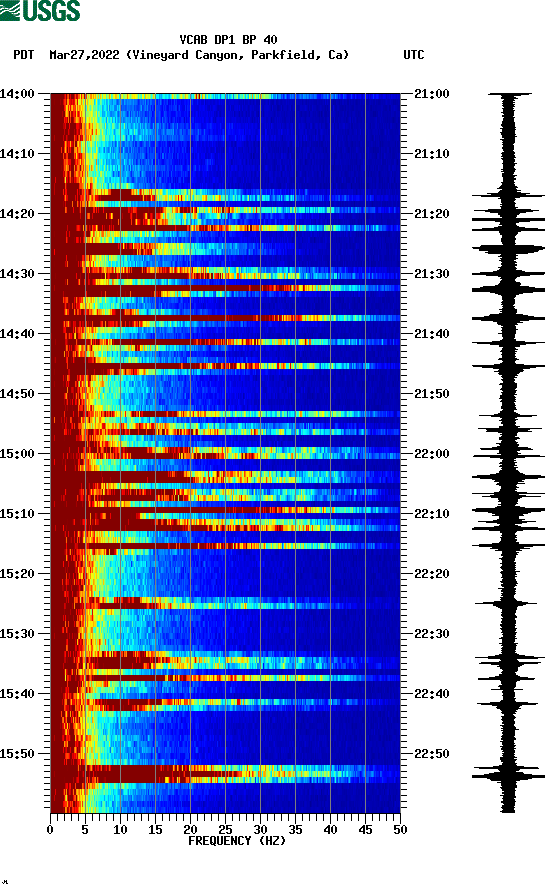
Task: Click the 21:00 UTC time label
Action: click(x=432, y=94)
